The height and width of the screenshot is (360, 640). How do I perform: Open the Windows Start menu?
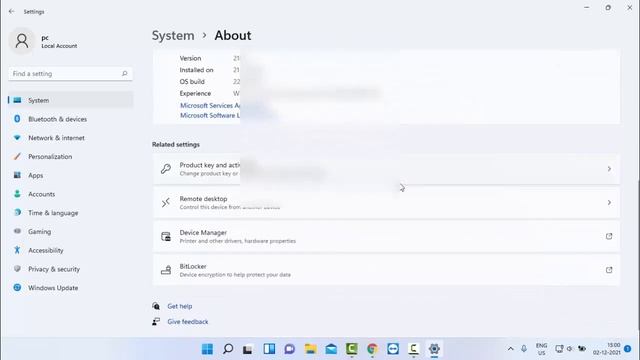[207, 349]
